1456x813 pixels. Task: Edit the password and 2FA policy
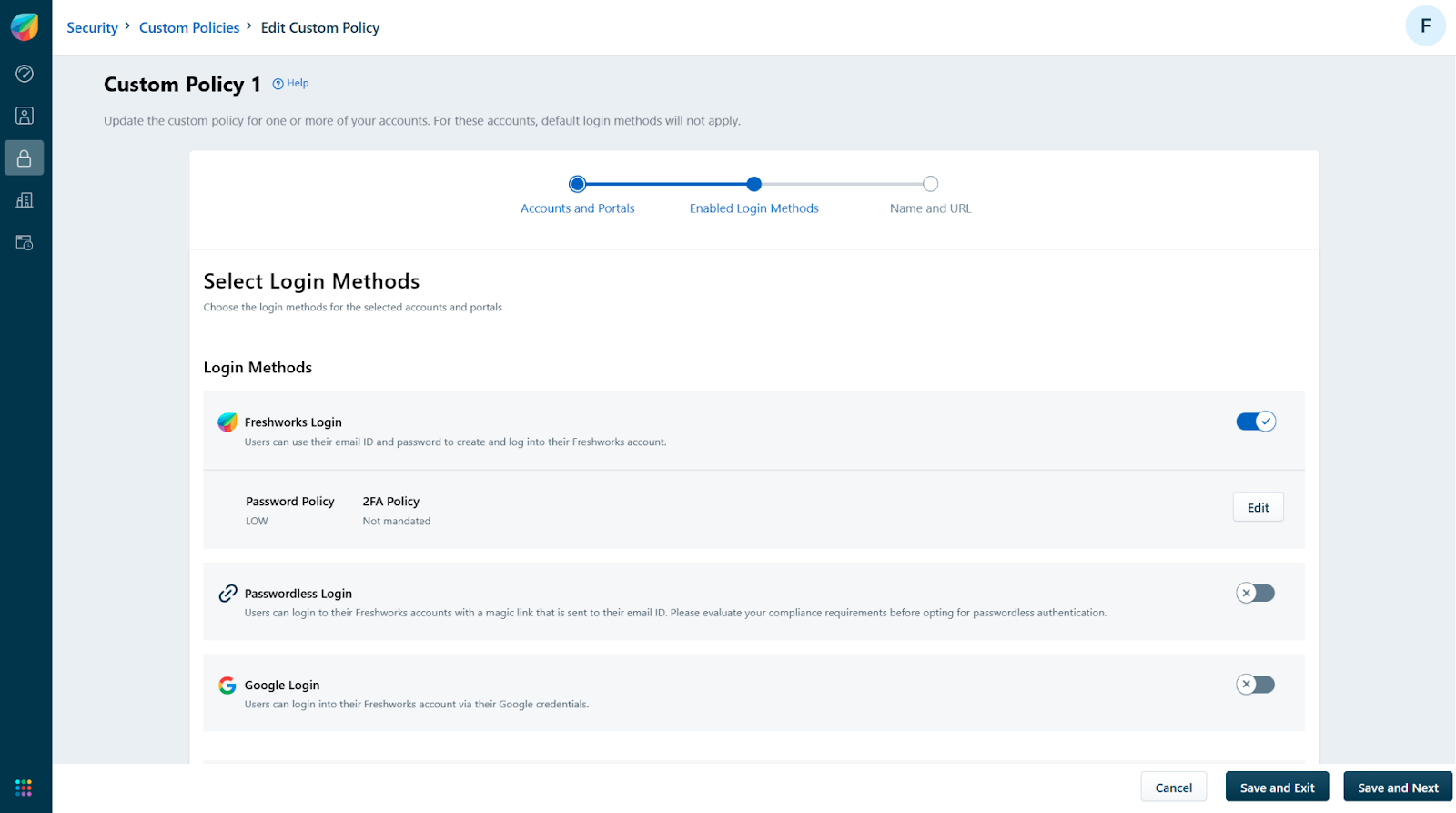[1259, 507]
